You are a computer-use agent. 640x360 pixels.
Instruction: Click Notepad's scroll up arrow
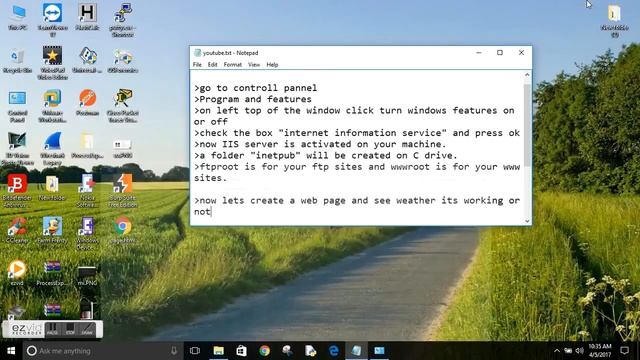click(527, 75)
